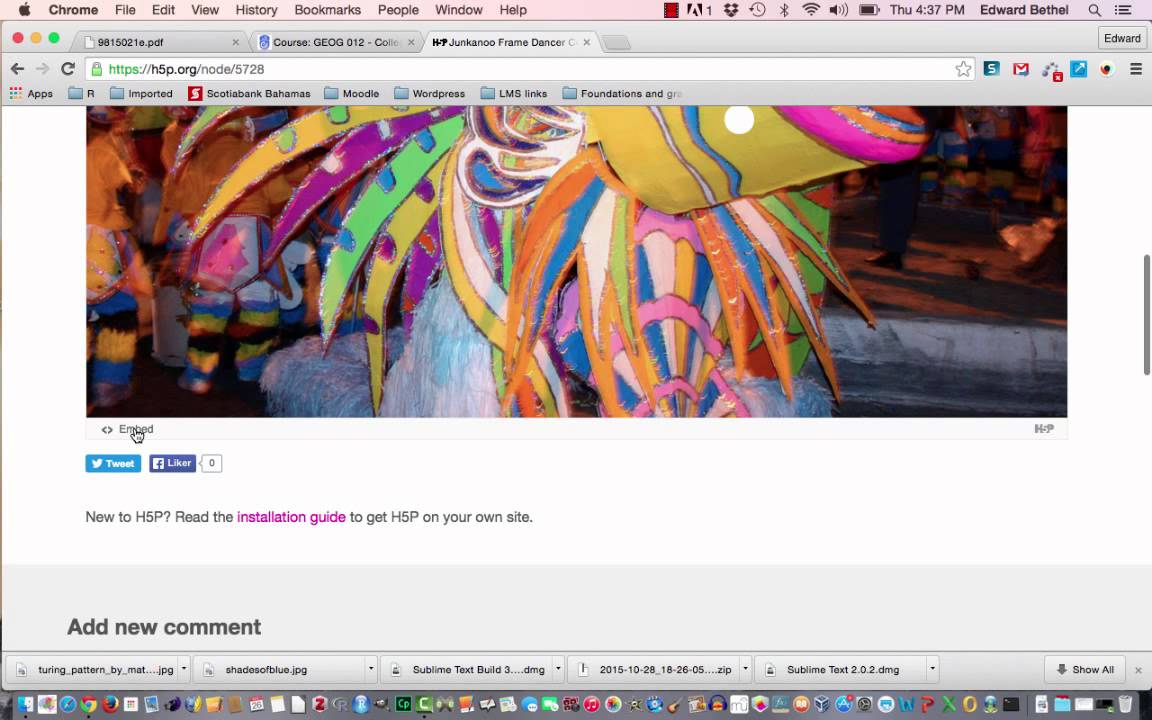Open the installation guide link
This screenshot has height=720, width=1152.
pos(291,516)
